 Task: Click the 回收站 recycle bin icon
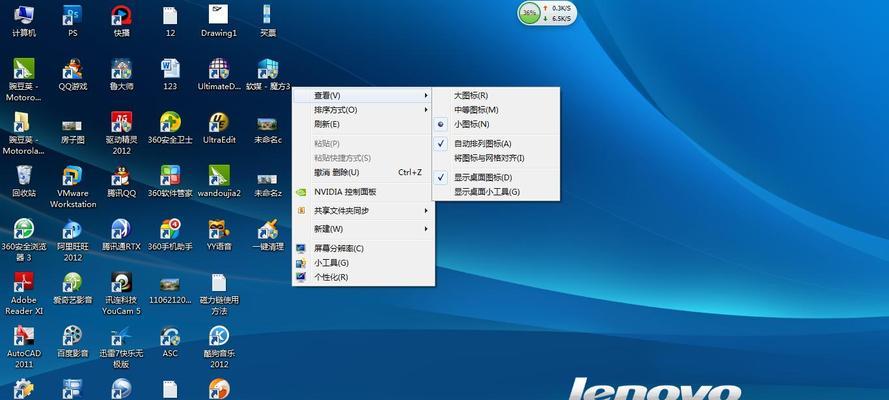point(24,176)
